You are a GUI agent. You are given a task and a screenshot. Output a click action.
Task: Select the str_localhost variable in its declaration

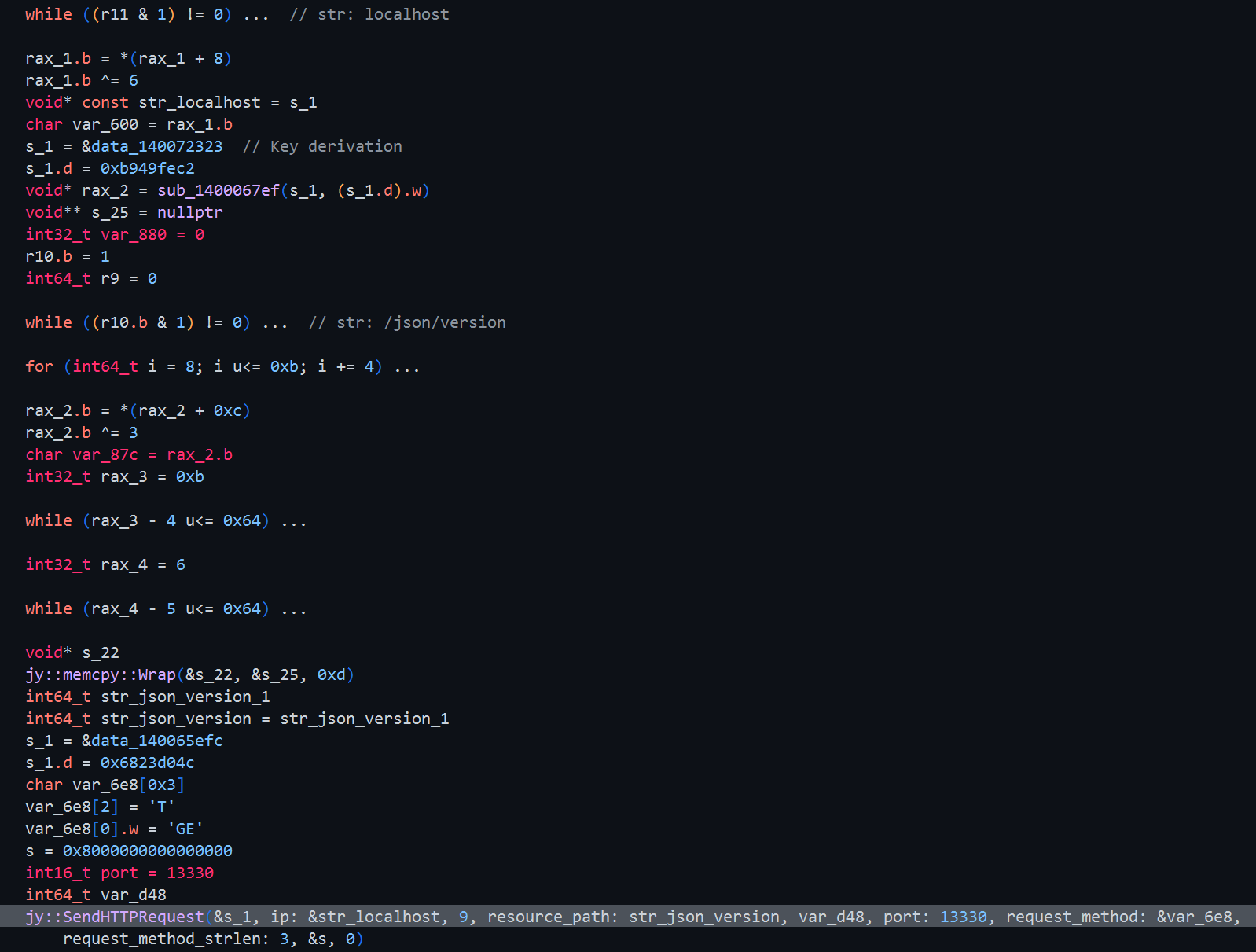199,103
